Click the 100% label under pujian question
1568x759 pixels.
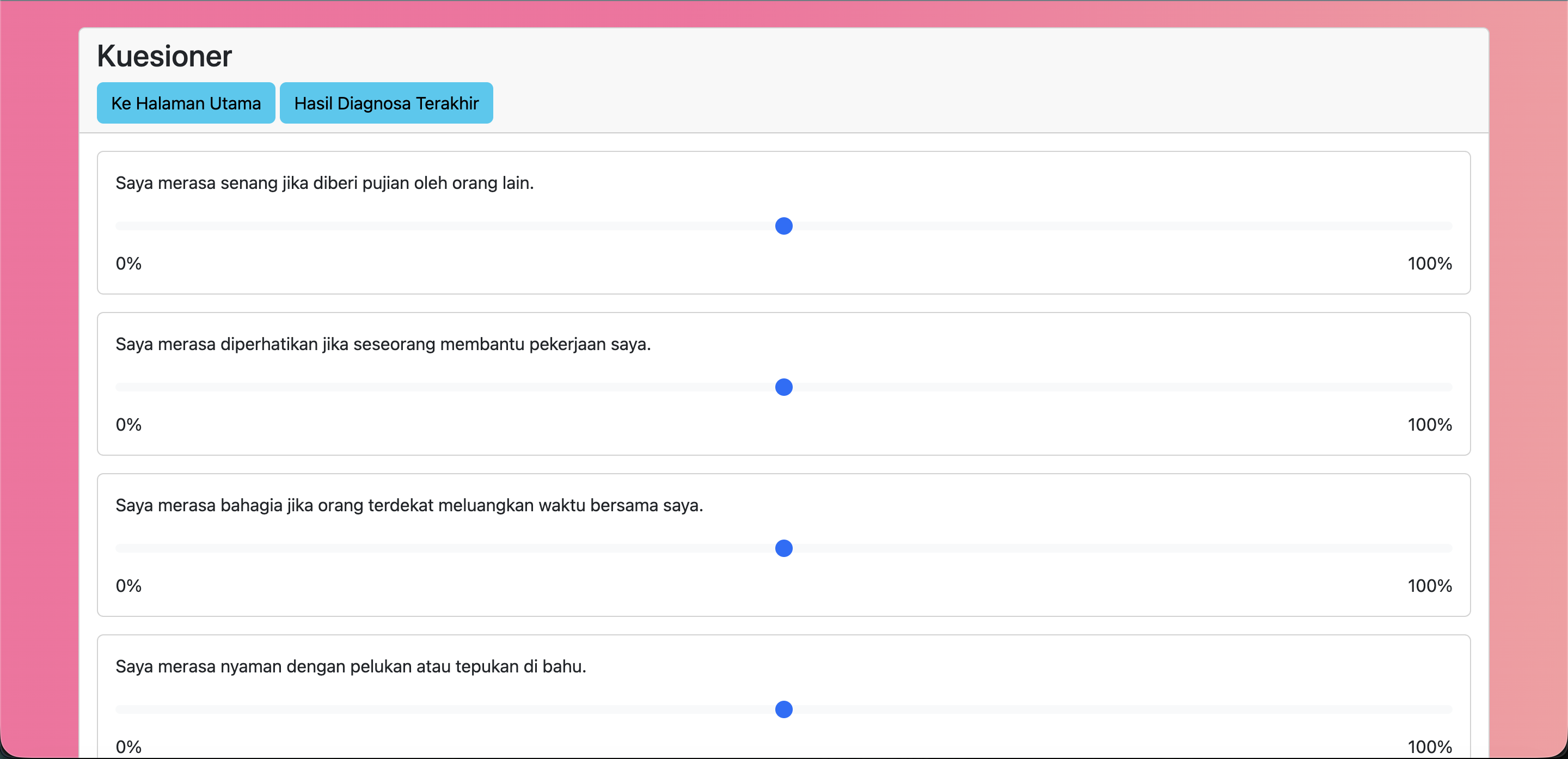(x=1429, y=264)
